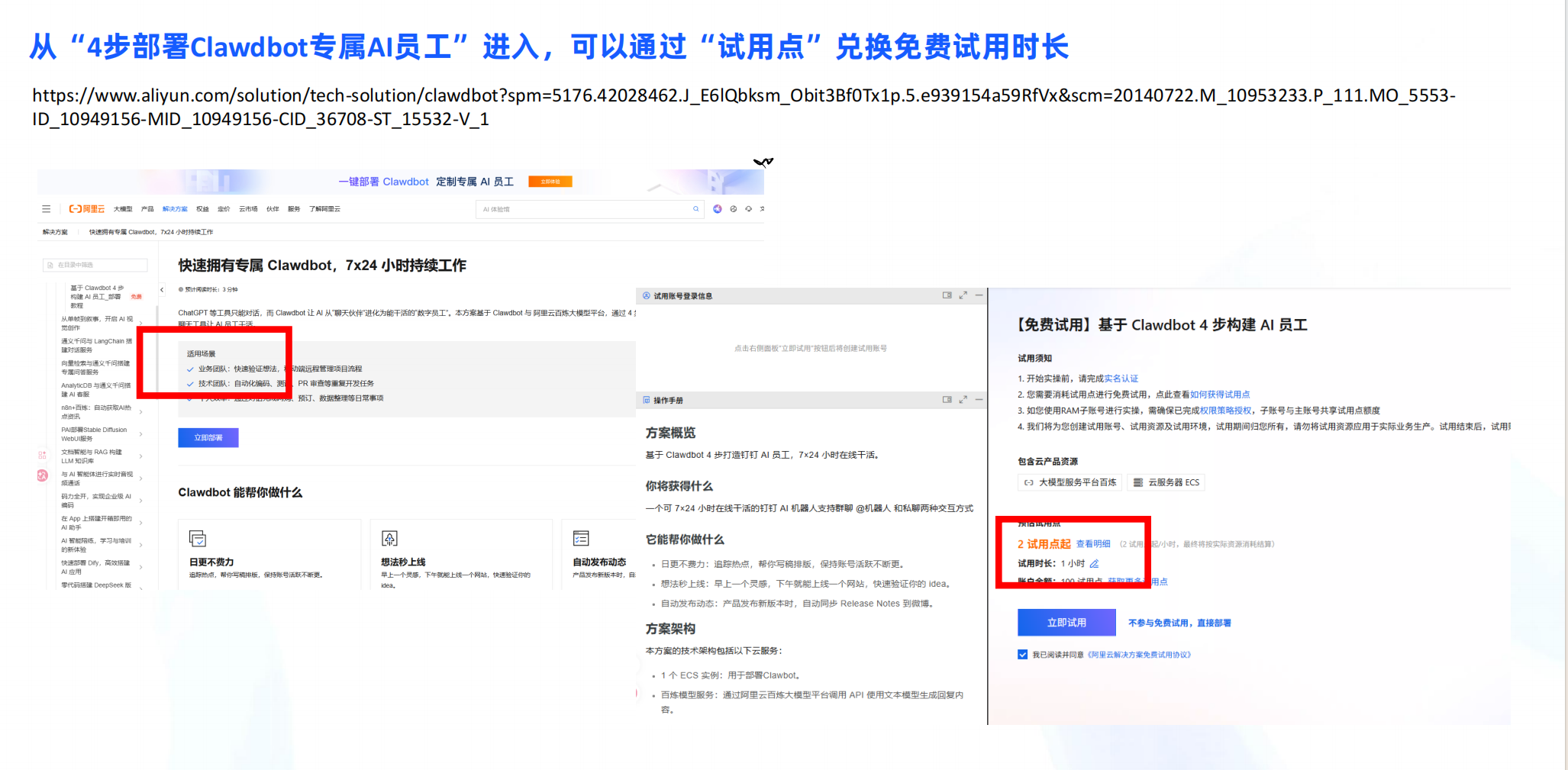Open the 云市场 nav menu
1568x770 pixels.
(248, 209)
